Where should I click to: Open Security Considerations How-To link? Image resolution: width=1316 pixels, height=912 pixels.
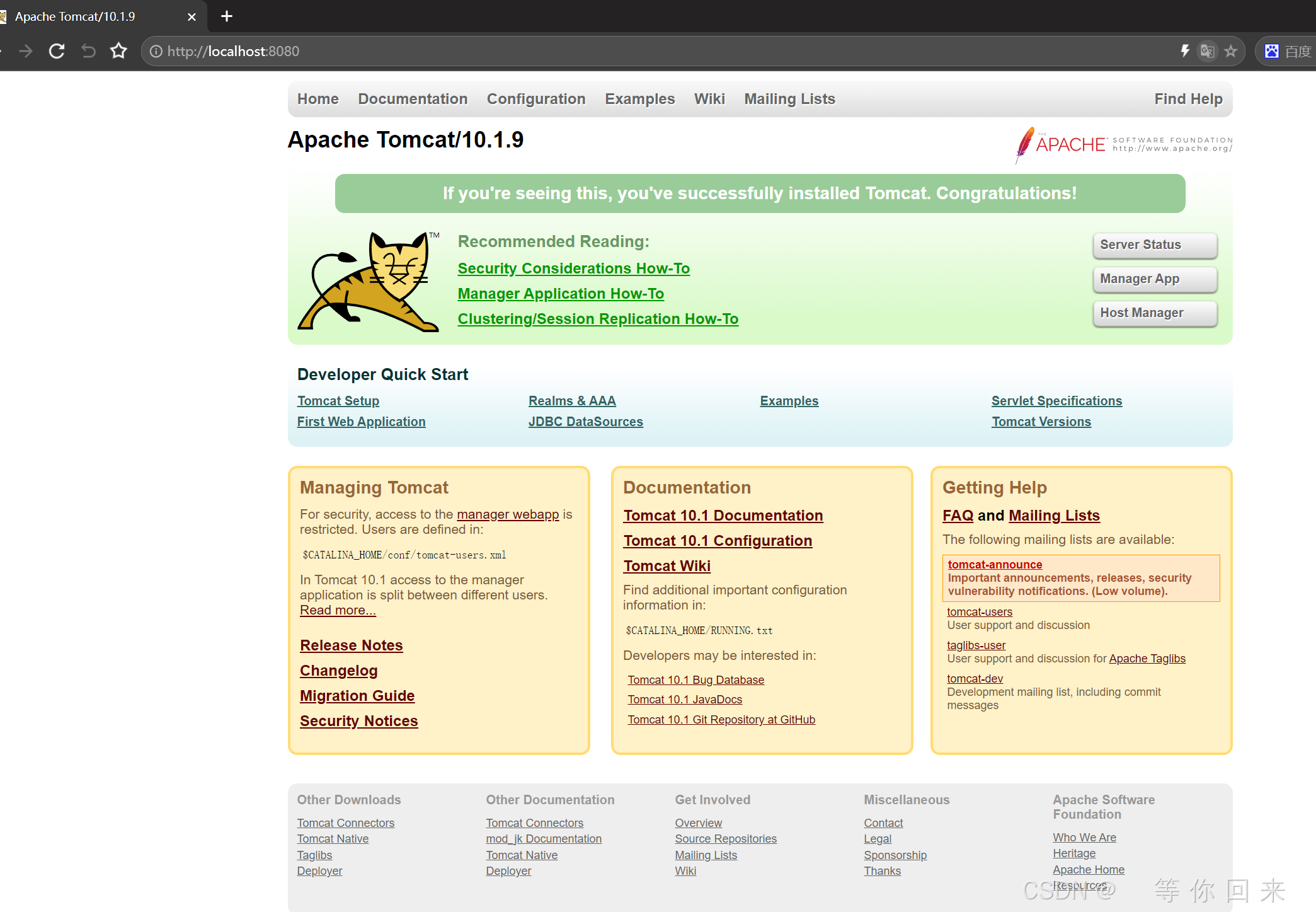pos(573,268)
